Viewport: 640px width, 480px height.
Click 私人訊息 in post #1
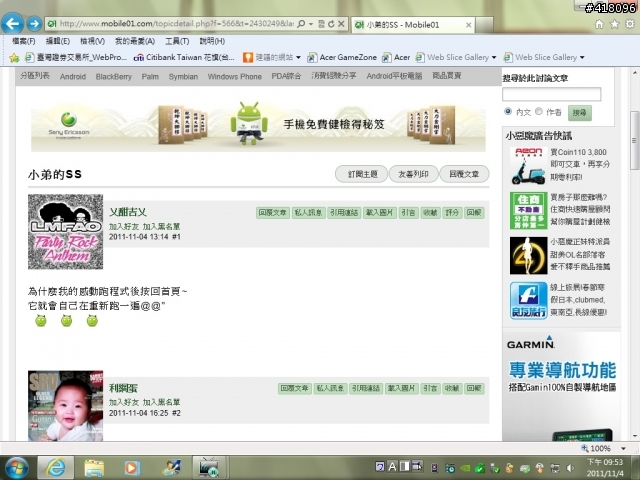308,213
